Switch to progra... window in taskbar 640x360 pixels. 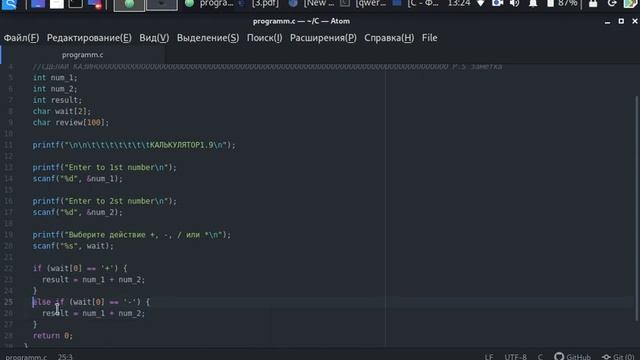pyautogui.click(x=209, y=4)
